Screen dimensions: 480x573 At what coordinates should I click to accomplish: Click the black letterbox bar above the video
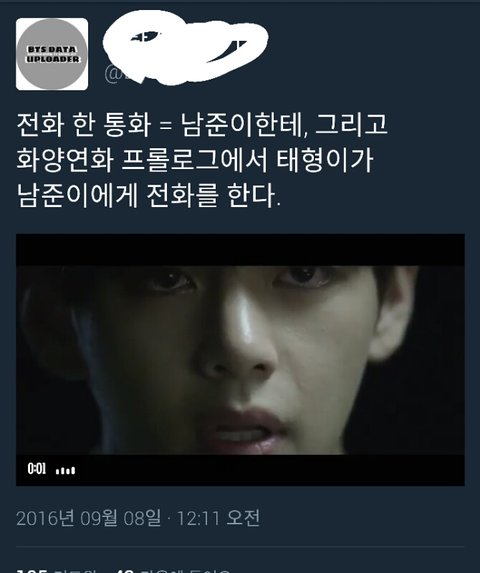[240, 250]
